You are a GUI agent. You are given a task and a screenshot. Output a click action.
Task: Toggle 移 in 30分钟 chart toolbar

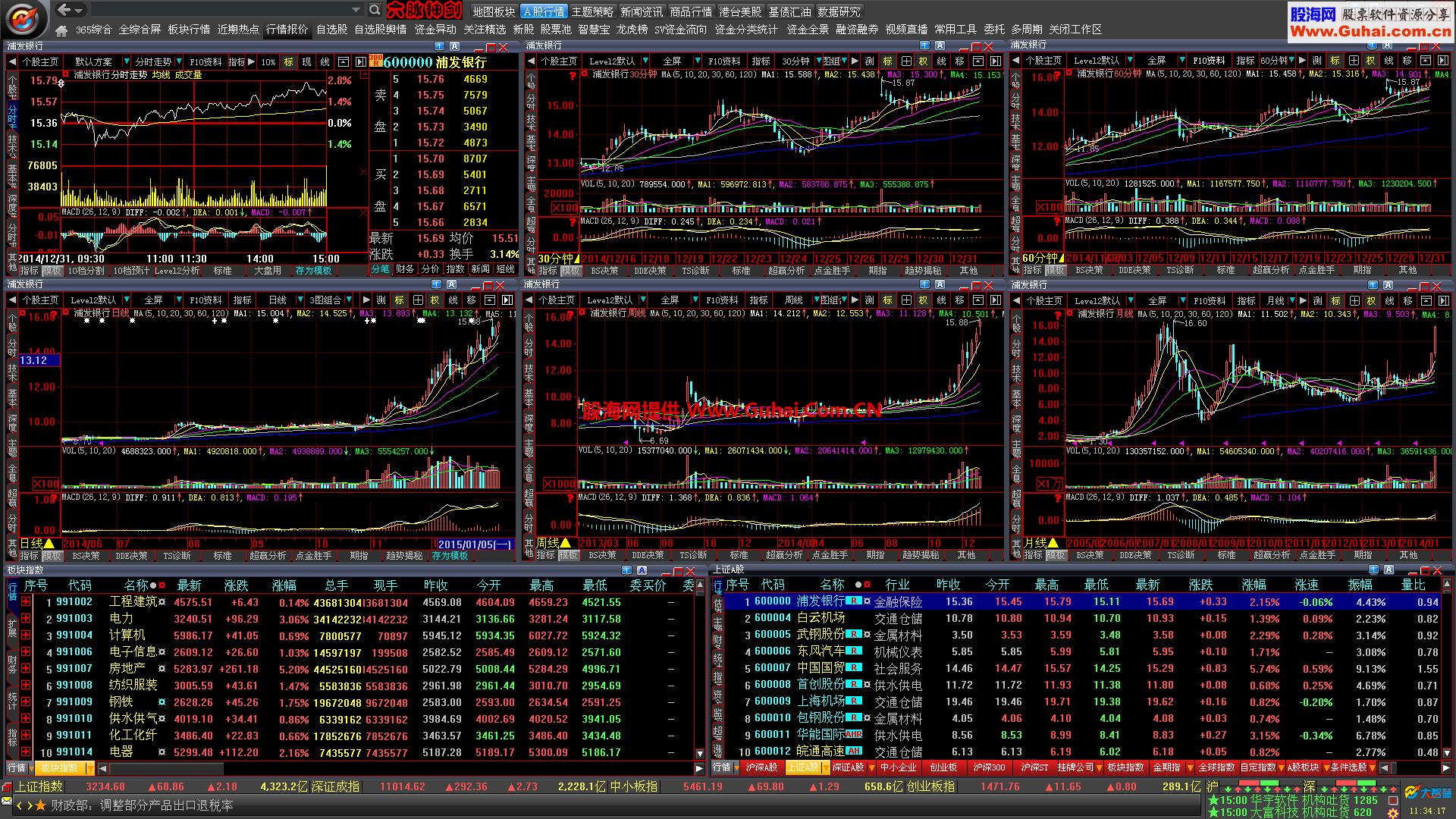tap(959, 61)
